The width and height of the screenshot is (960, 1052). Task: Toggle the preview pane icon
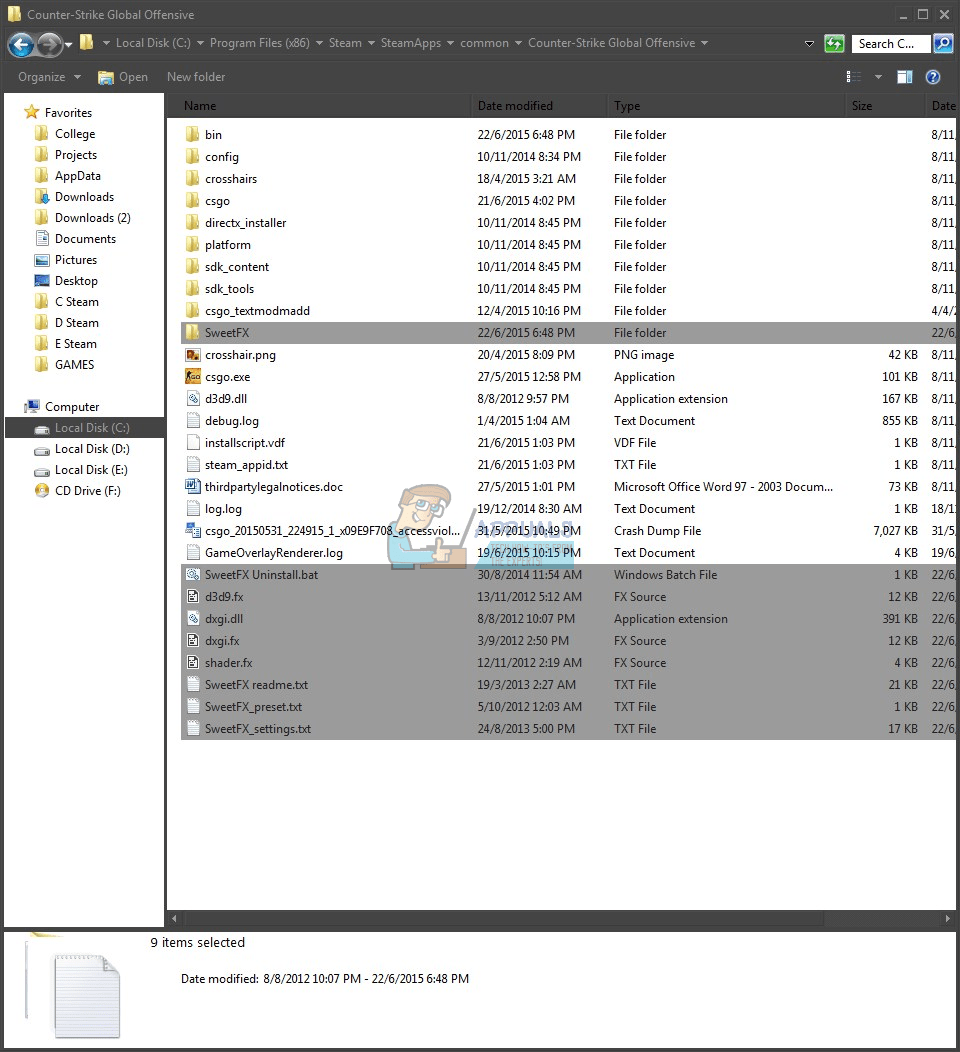[904, 77]
